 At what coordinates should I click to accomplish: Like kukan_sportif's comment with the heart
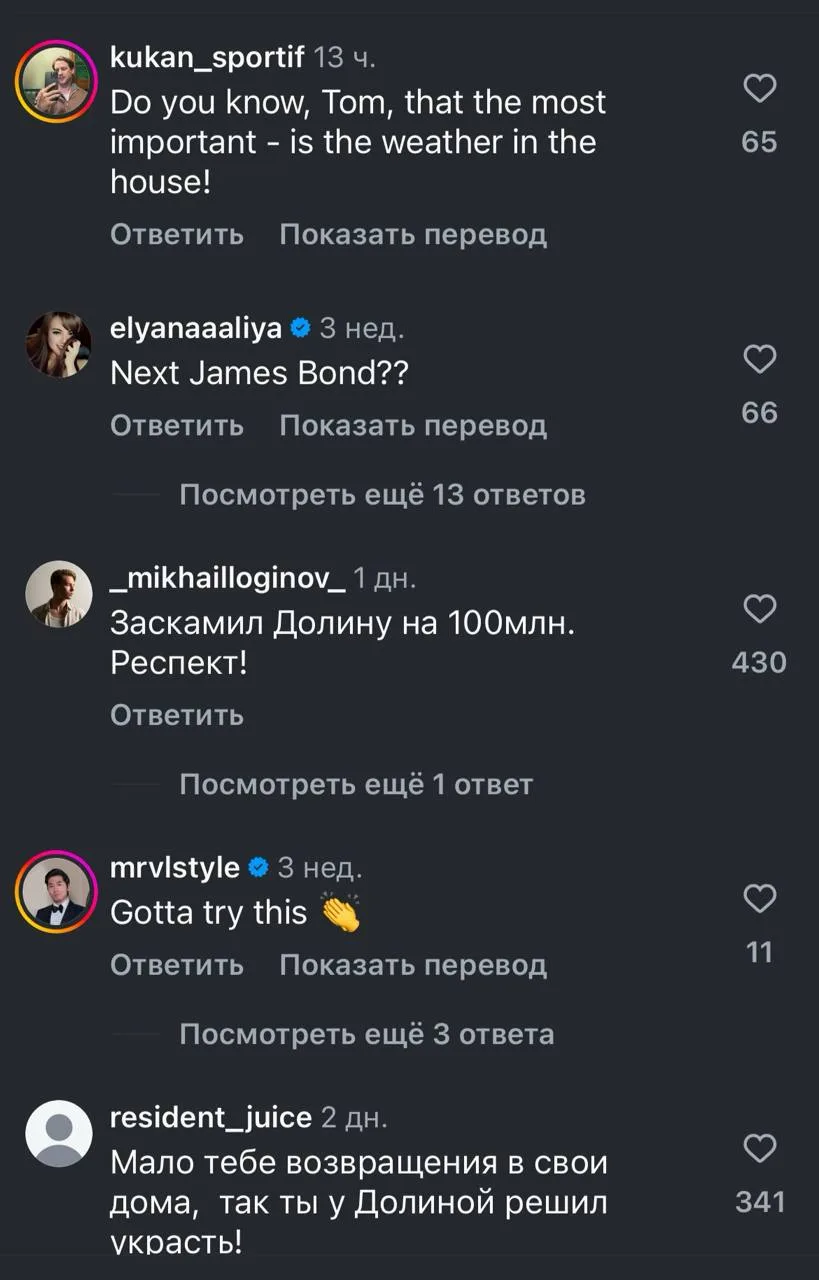click(x=760, y=90)
